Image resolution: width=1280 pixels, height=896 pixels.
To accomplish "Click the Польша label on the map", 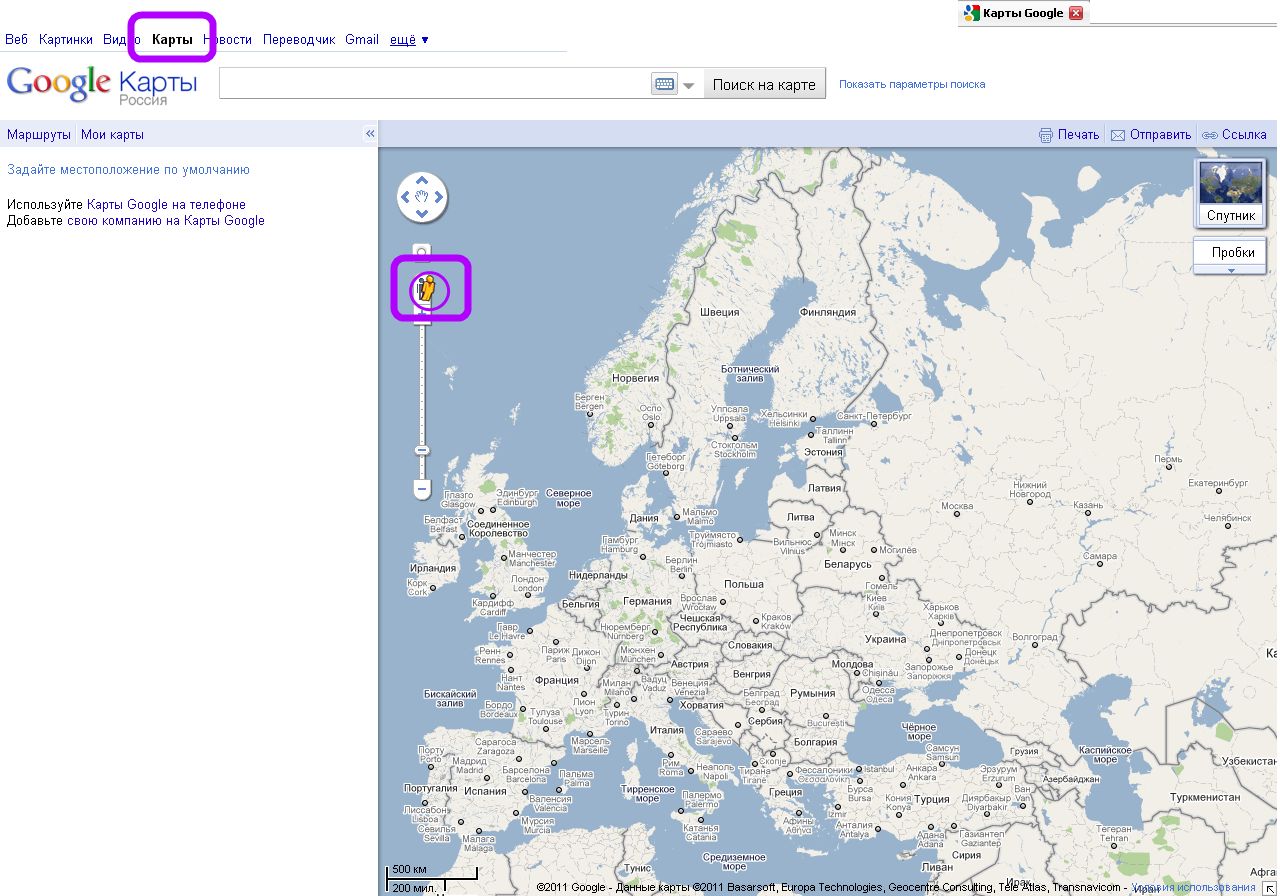I will [x=743, y=584].
